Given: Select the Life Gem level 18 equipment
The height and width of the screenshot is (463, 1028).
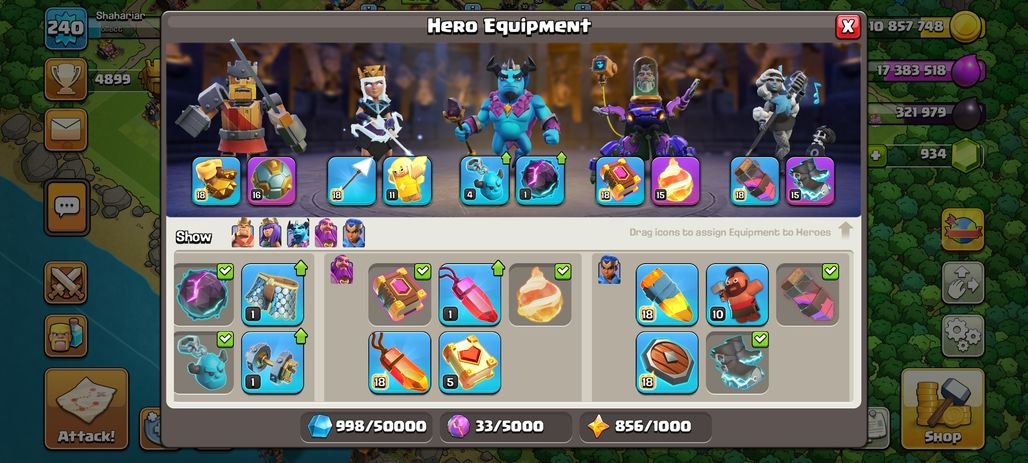Looking at the screenshot, I should (399, 362).
